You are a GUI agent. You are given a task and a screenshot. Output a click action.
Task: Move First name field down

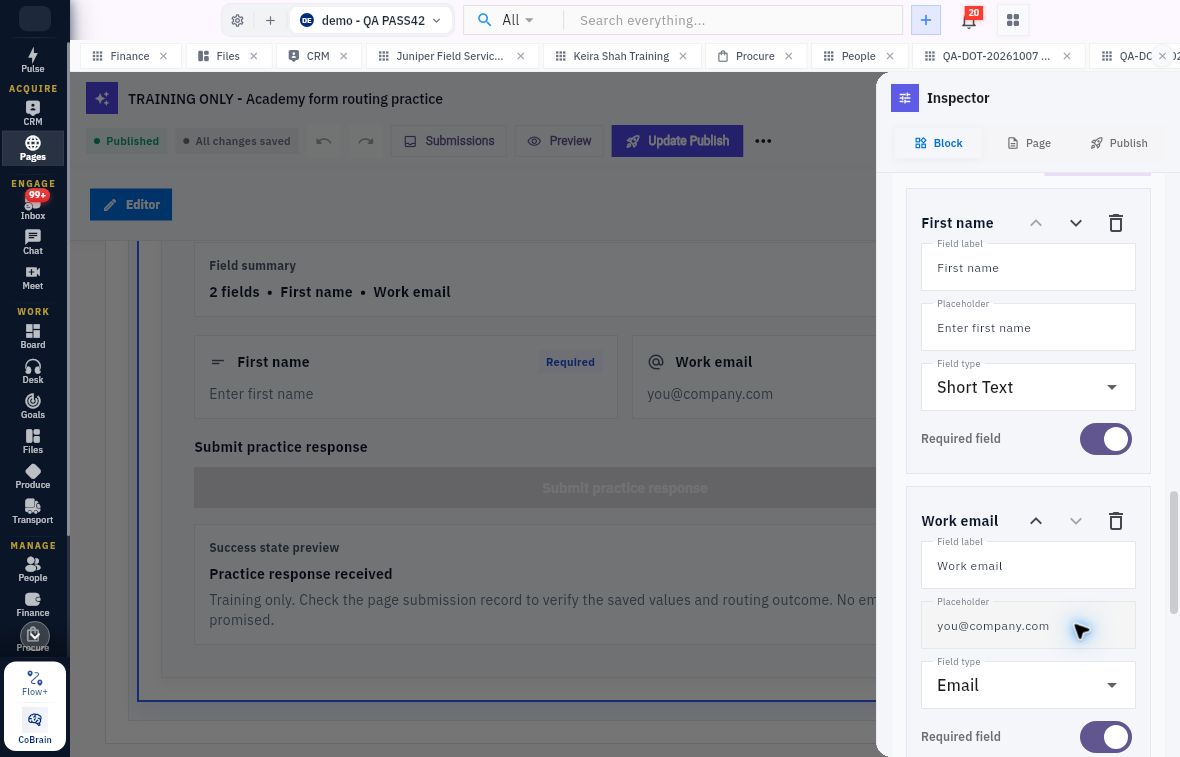(x=1075, y=223)
